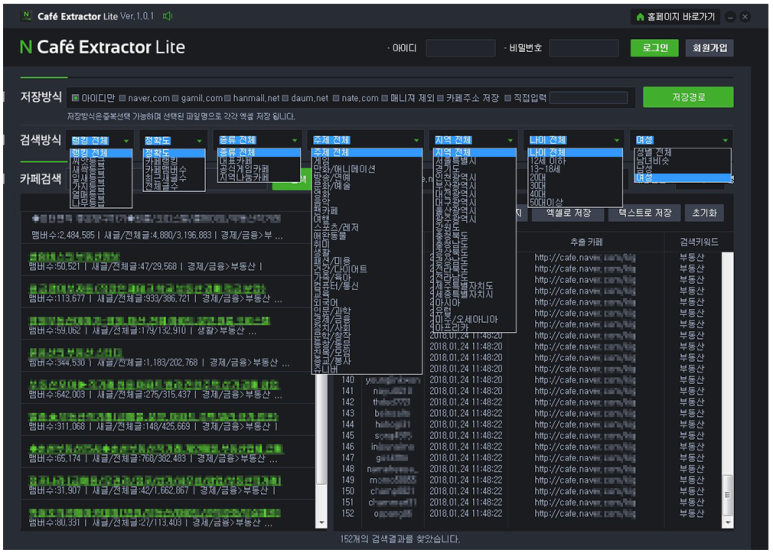Viewport: 773px width, 553px height.
Task: Check the gamil.com option
Action: pos(175,98)
